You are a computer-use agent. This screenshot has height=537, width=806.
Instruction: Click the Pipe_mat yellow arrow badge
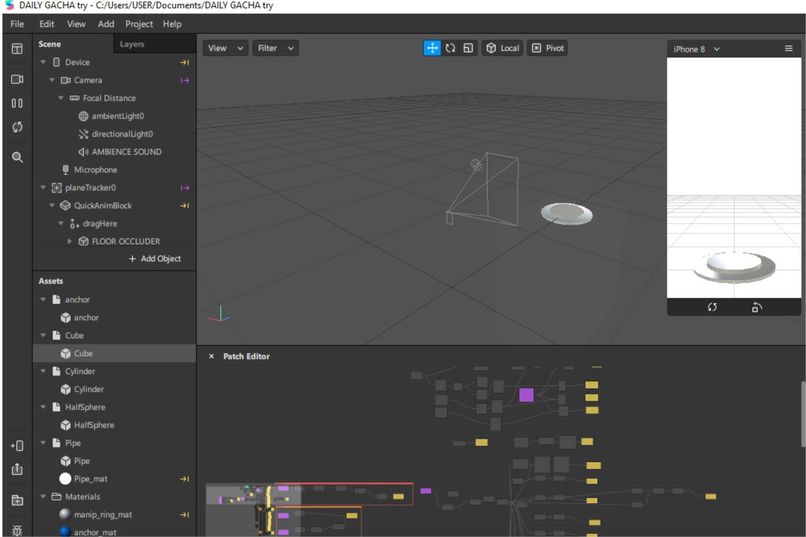click(185, 479)
